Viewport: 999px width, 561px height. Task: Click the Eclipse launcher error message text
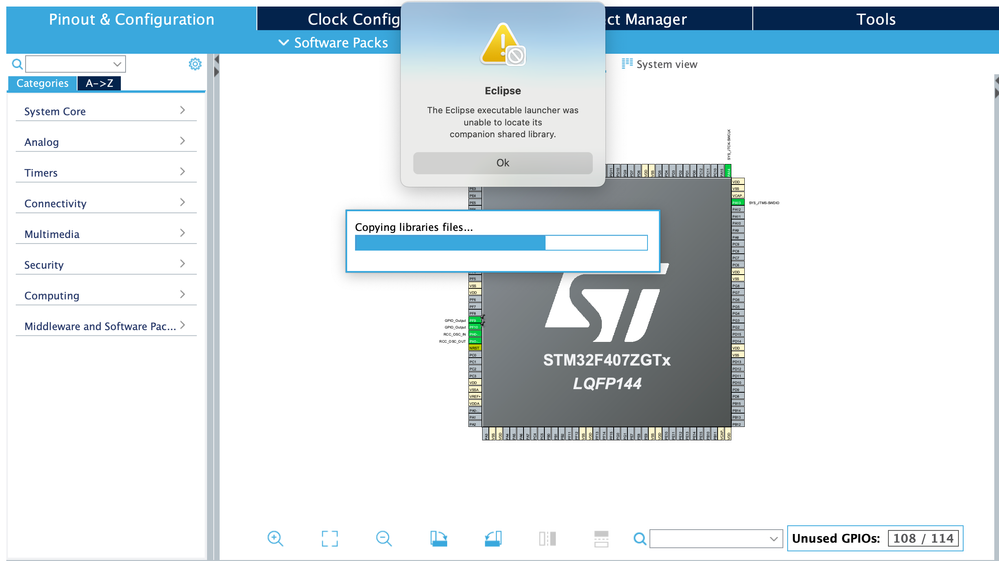[503, 122]
